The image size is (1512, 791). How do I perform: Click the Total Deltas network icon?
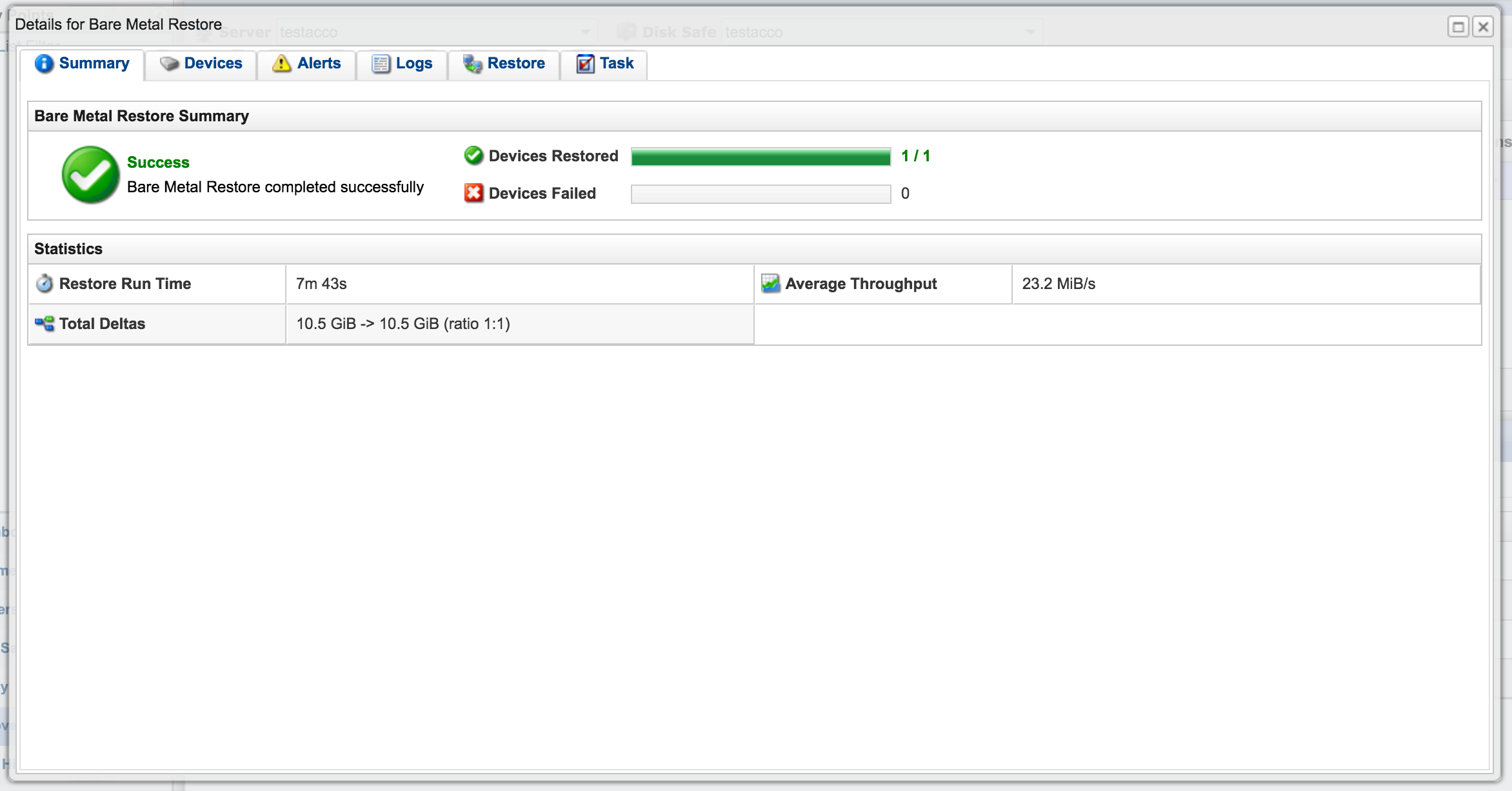pos(45,324)
